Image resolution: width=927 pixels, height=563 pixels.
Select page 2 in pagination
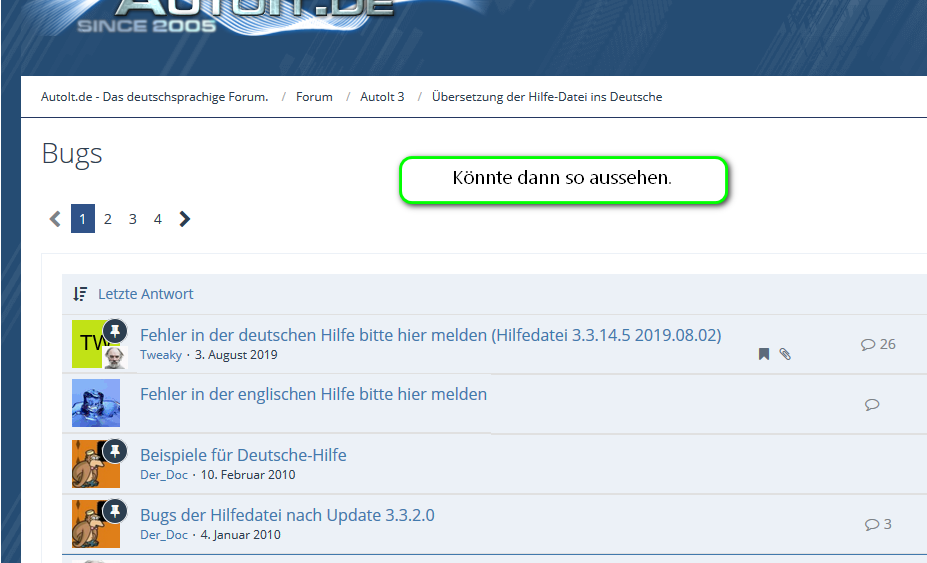(x=108, y=219)
